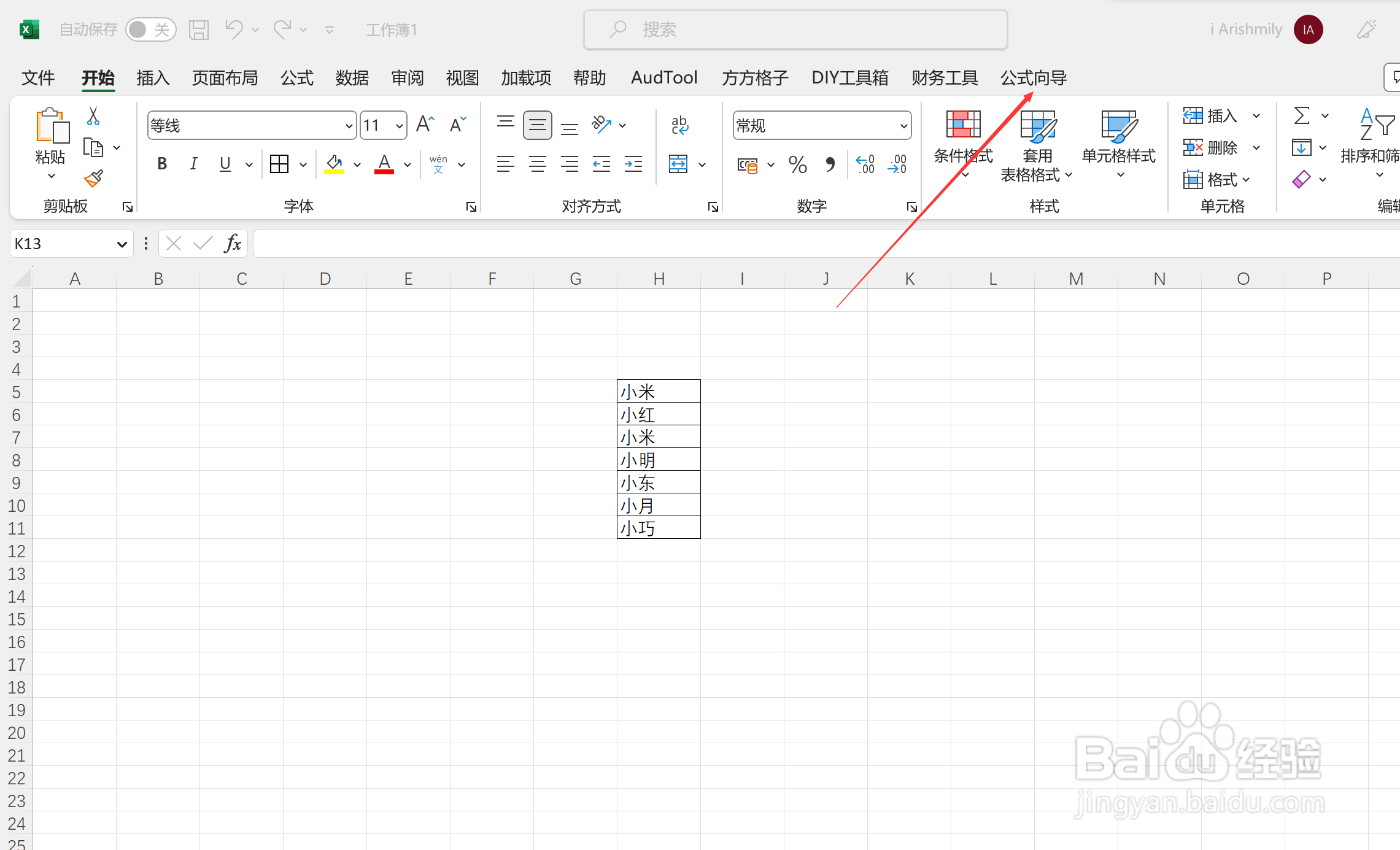1400x850 pixels.
Task: Toggle align text right
Action: point(570,164)
